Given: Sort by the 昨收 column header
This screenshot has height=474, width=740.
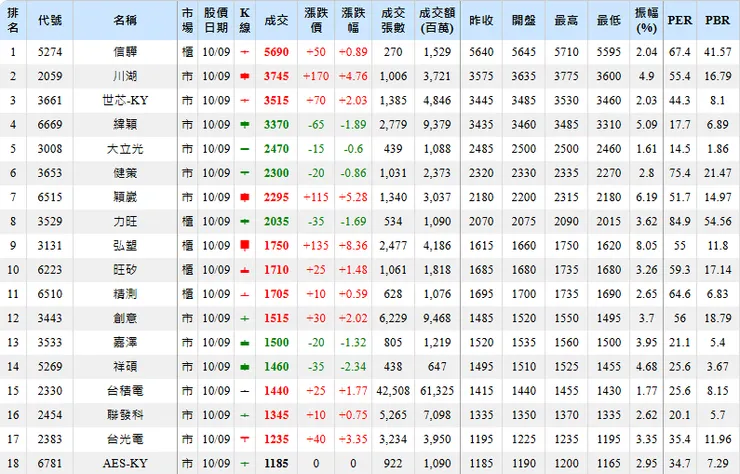Looking at the screenshot, I should (x=481, y=20).
